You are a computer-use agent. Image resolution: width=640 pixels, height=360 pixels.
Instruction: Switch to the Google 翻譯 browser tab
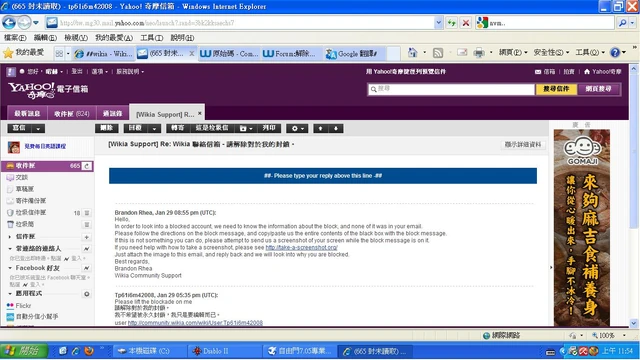click(353, 53)
